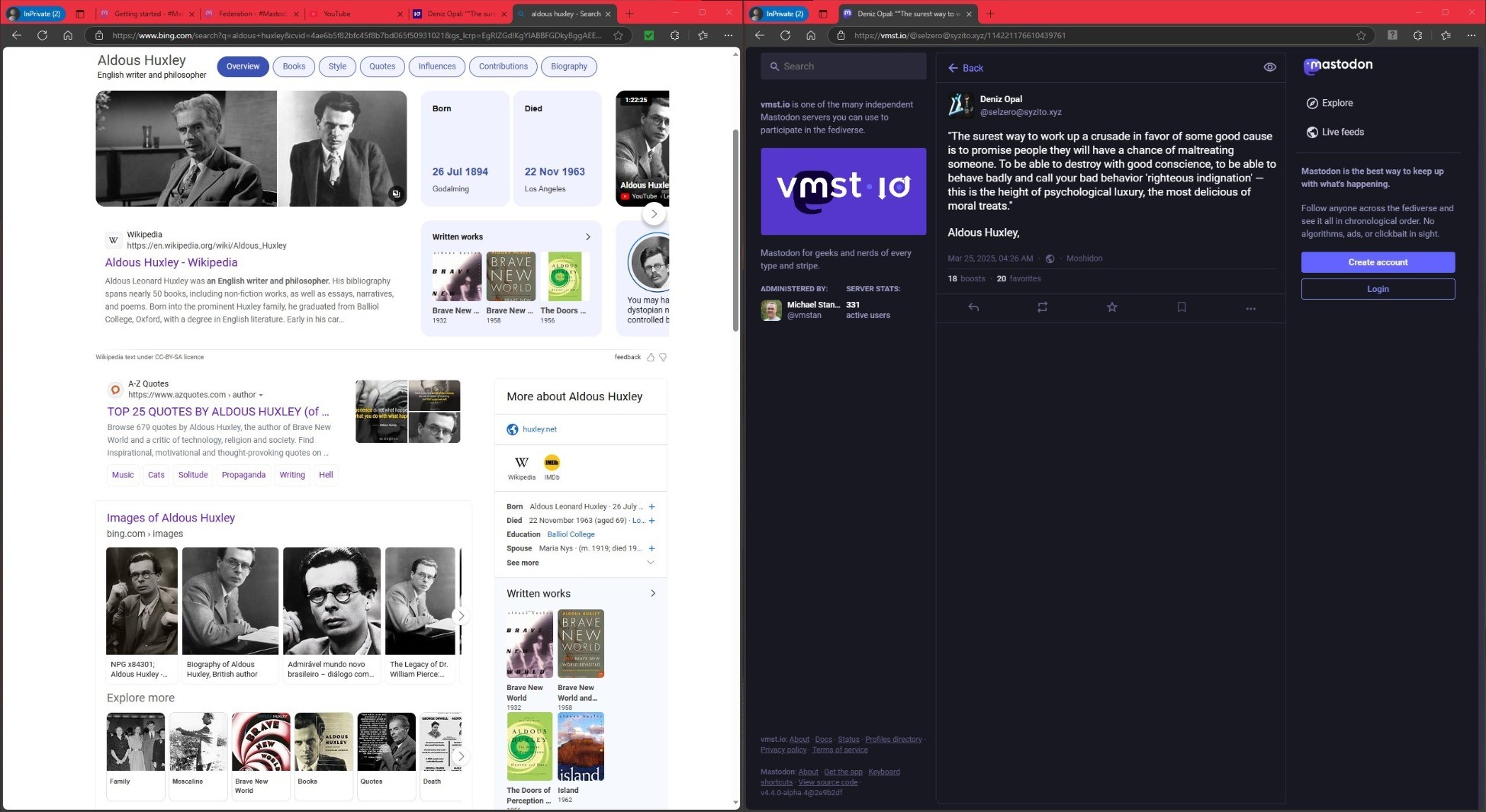Switch to the Deniz Opal tab in the Bing window
The height and width of the screenshot is (812, 1486).
(x=460, y=14)
